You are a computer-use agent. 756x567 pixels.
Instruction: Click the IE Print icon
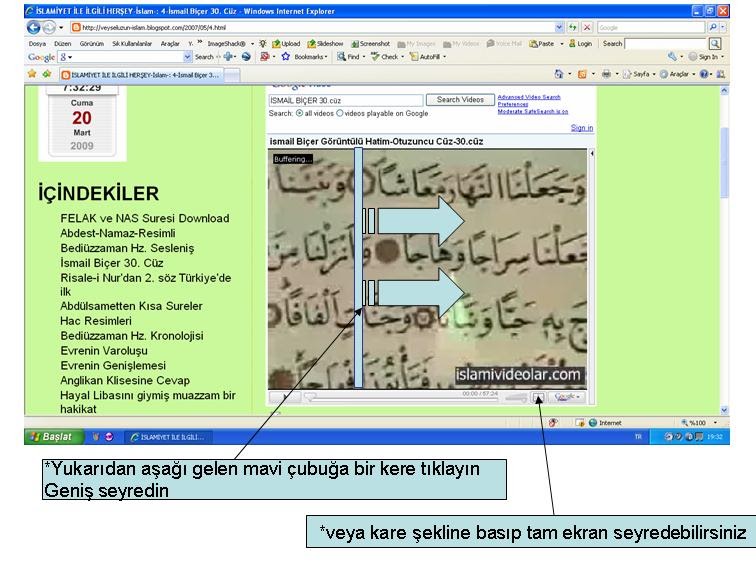tap(606, 74)
